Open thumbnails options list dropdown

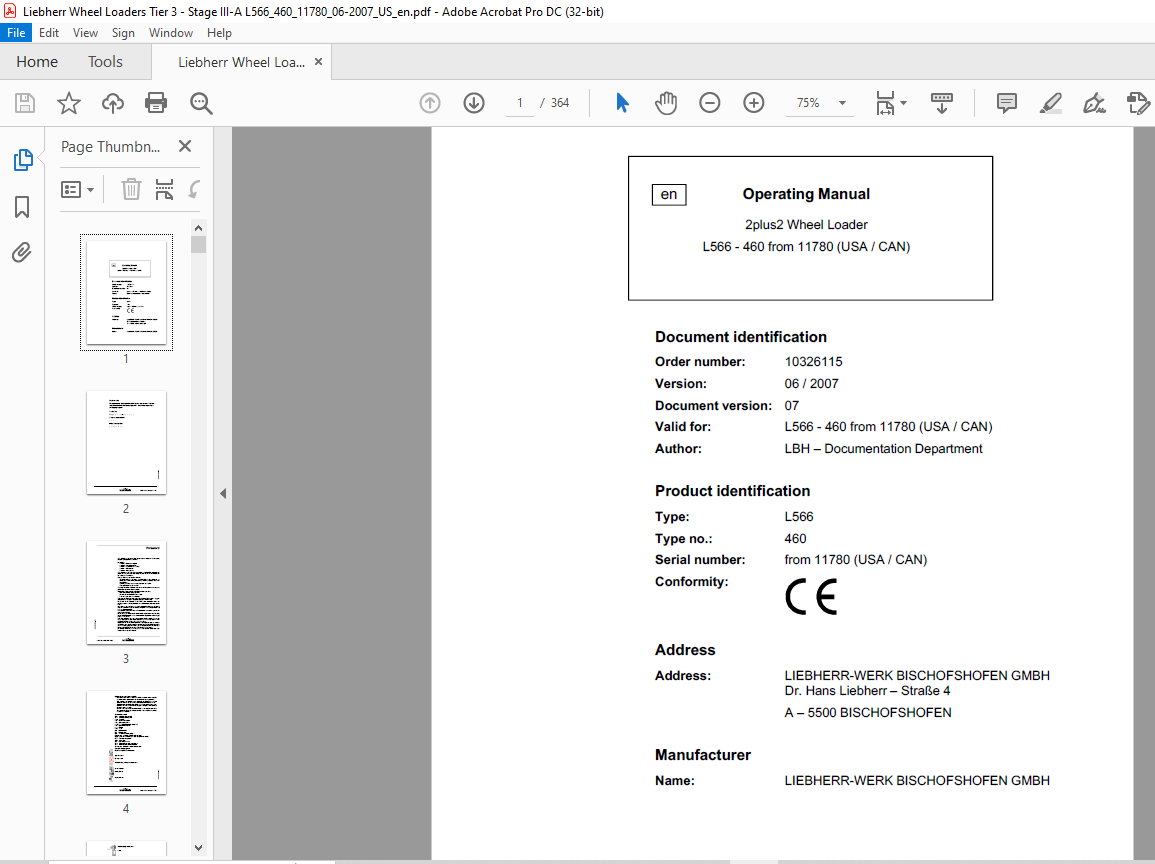(x=77, y=189)
